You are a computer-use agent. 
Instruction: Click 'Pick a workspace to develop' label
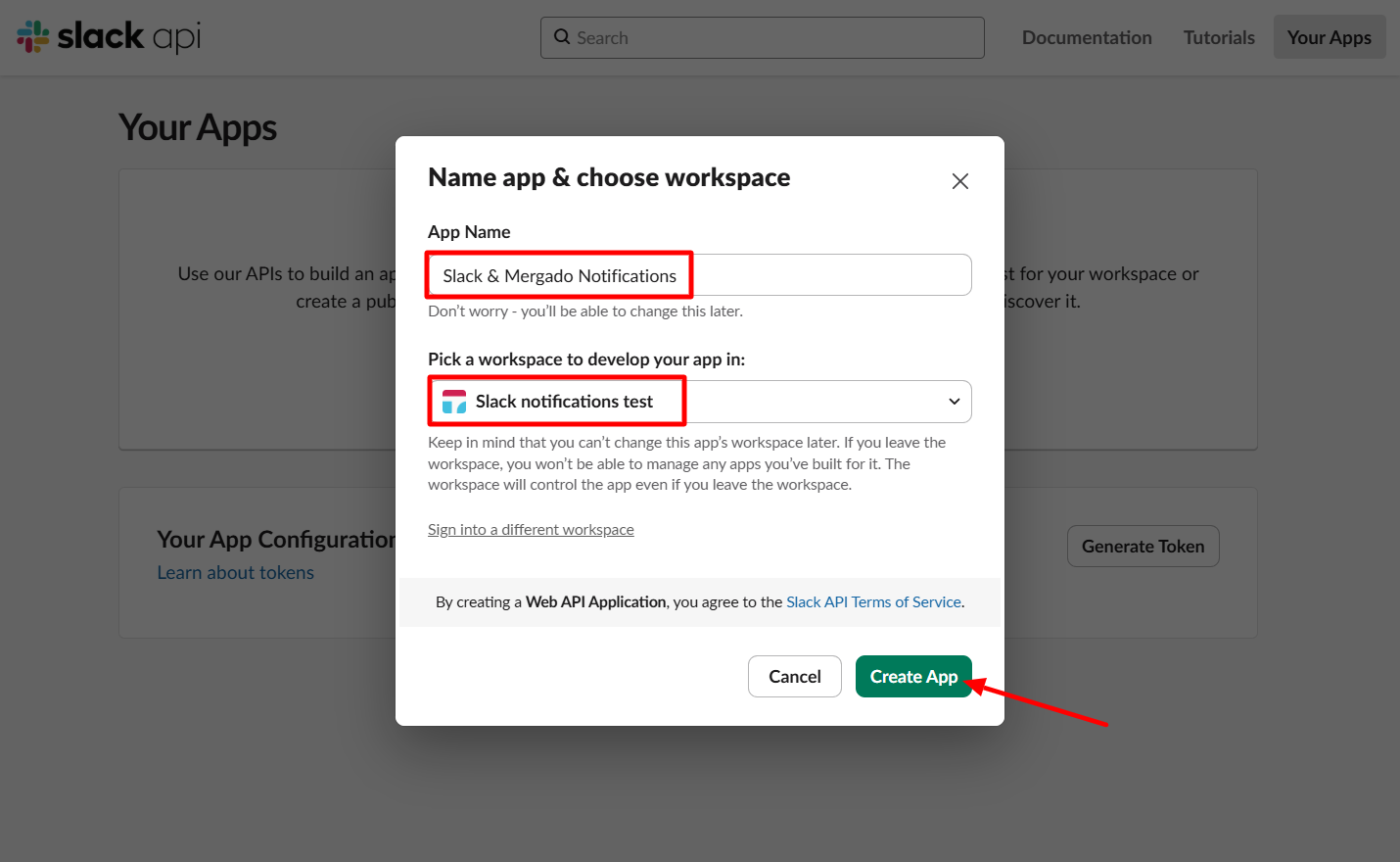[585, 359]
